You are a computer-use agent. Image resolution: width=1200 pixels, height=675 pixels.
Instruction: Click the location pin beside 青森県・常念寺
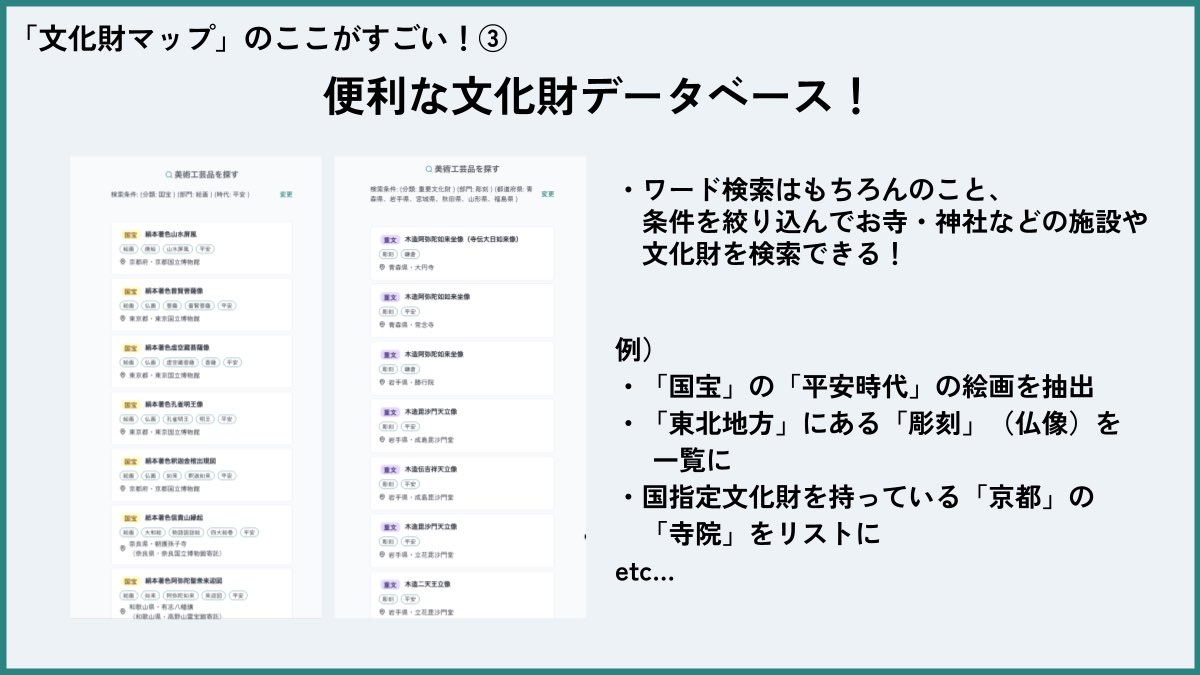pos(382,325)
